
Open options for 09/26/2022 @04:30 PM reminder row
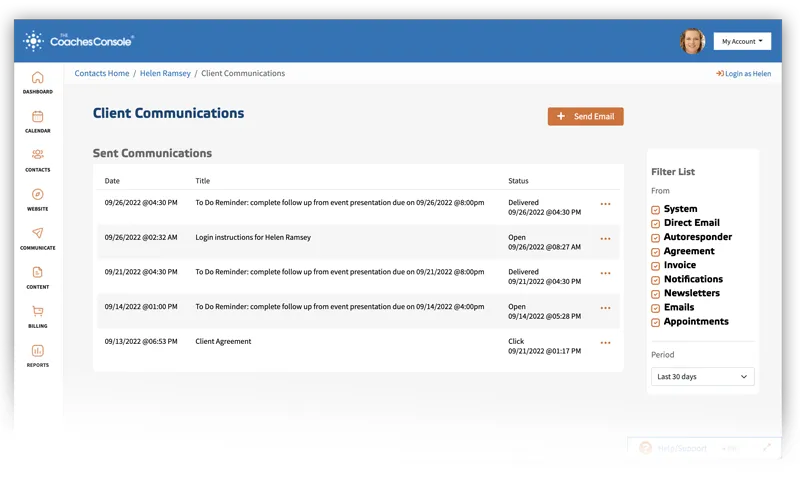[x=605, y=204]
